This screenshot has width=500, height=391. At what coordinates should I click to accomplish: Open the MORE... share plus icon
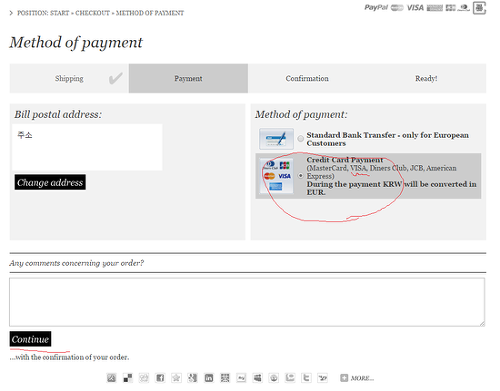344,378
